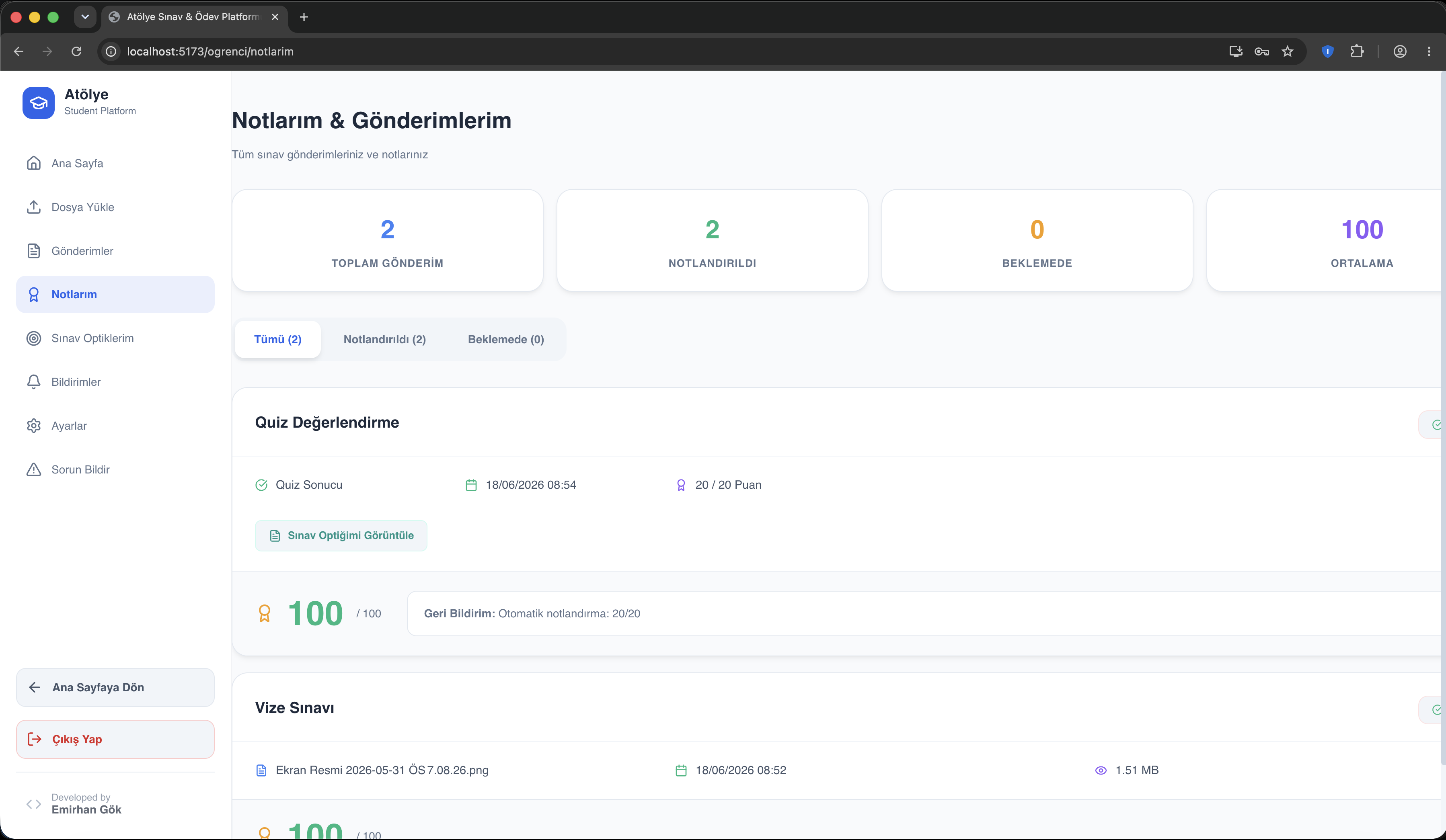
Task: Open the browser tab search dropdown arrow
Action: pyautogui.click(x=85, y=16)
